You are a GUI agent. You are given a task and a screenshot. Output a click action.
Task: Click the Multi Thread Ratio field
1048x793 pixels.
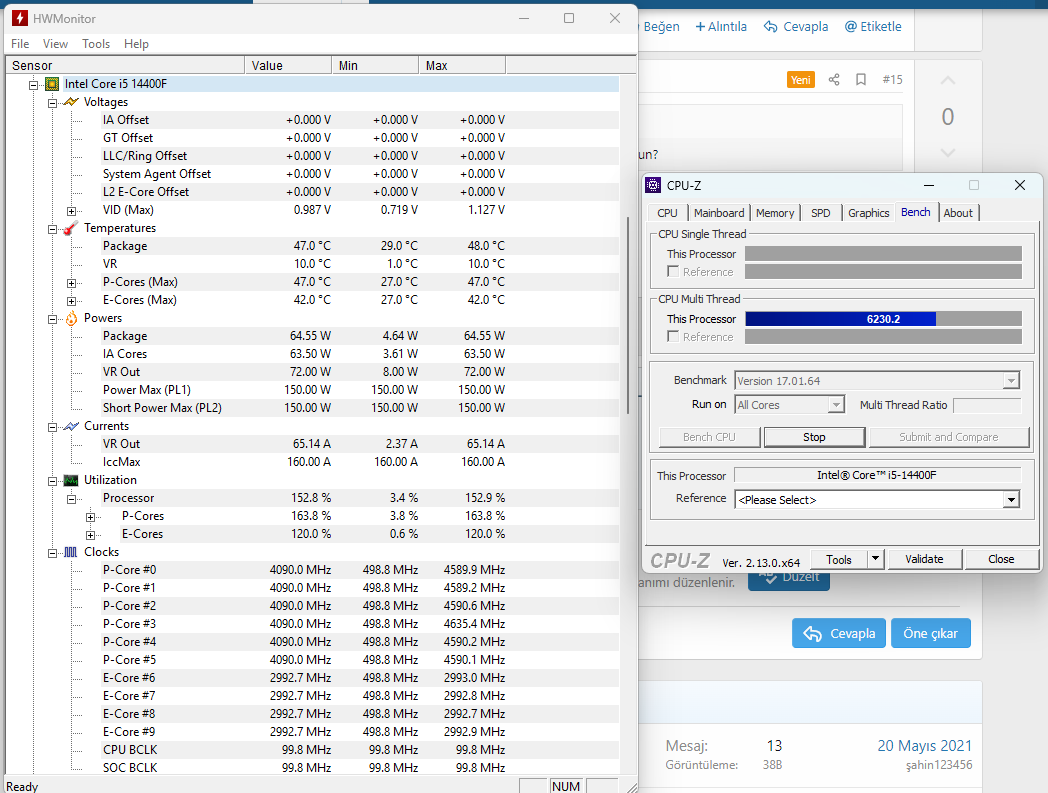pos(987,405)
